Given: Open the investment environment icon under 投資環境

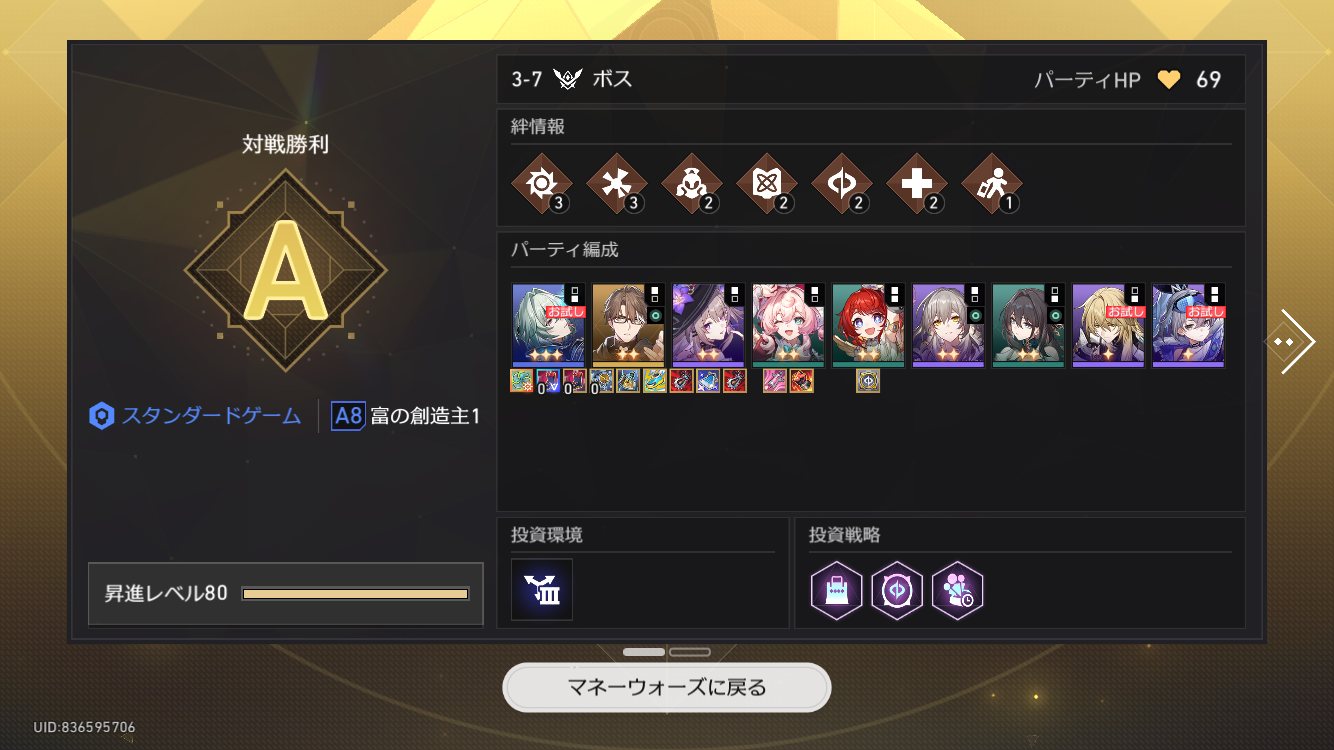Looking at the screenshot, I should 542,590.
